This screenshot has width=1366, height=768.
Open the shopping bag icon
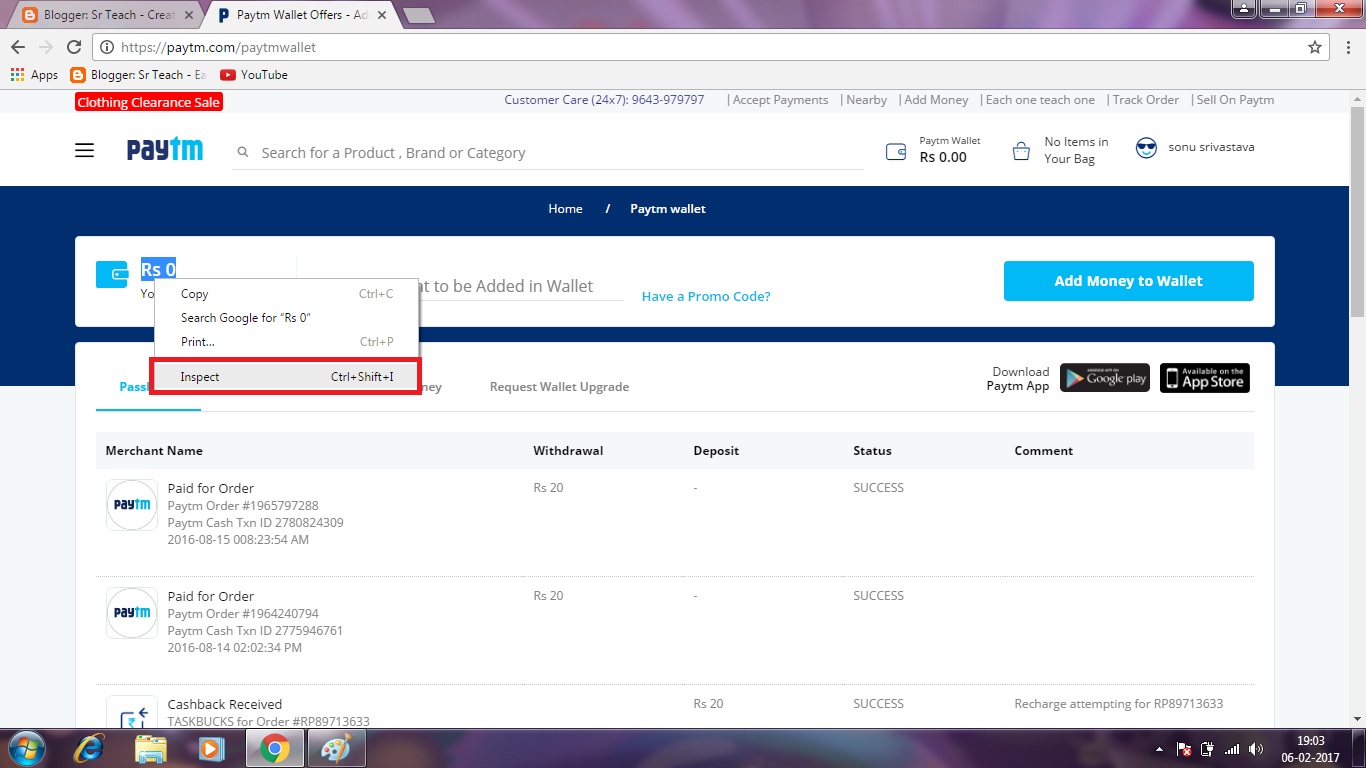(x=1021, y=149)
